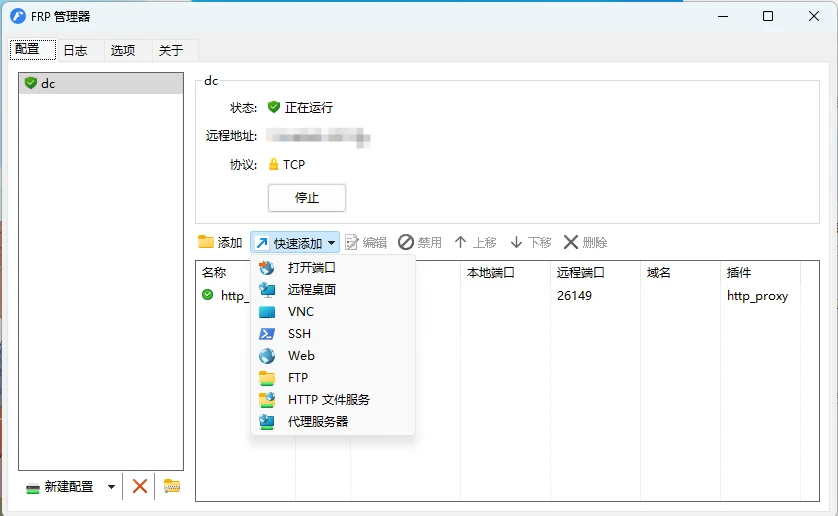Viewport: 838px width, 516px height.
Task: Click the 编辑 toolbar button
Action: (366, 243)
